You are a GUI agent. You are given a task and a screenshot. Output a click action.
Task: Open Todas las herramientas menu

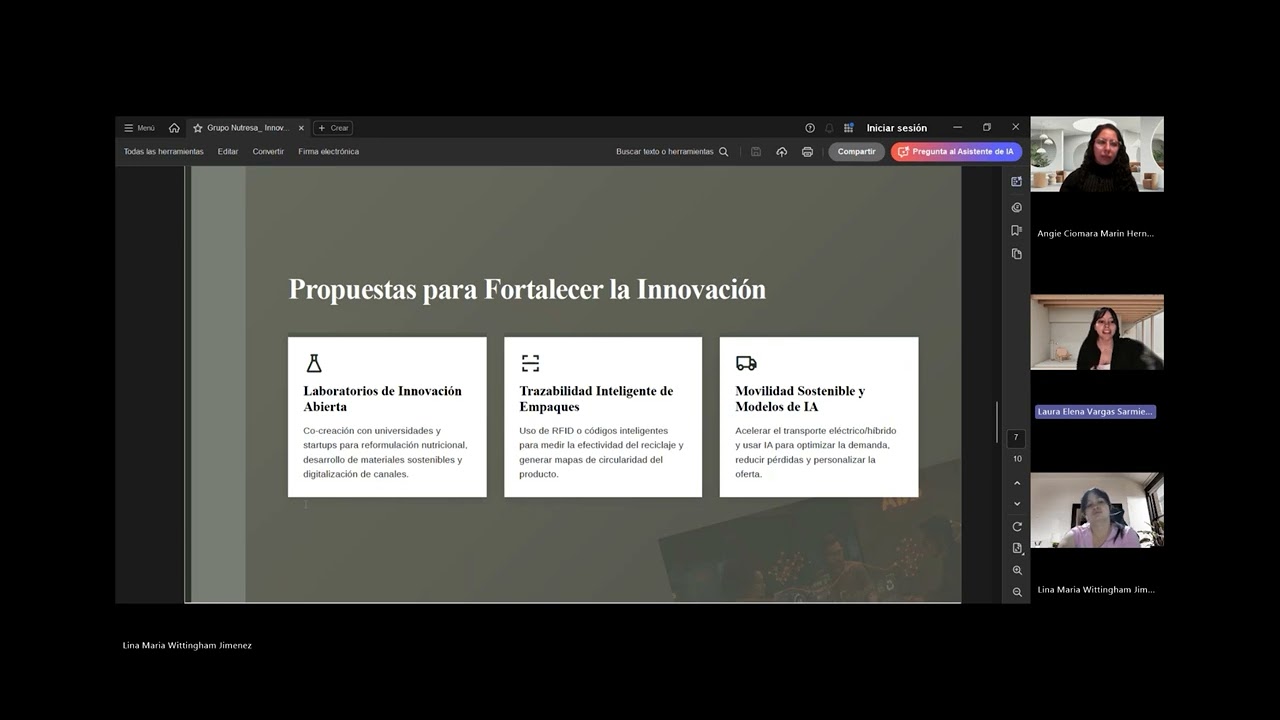[164, 152]
